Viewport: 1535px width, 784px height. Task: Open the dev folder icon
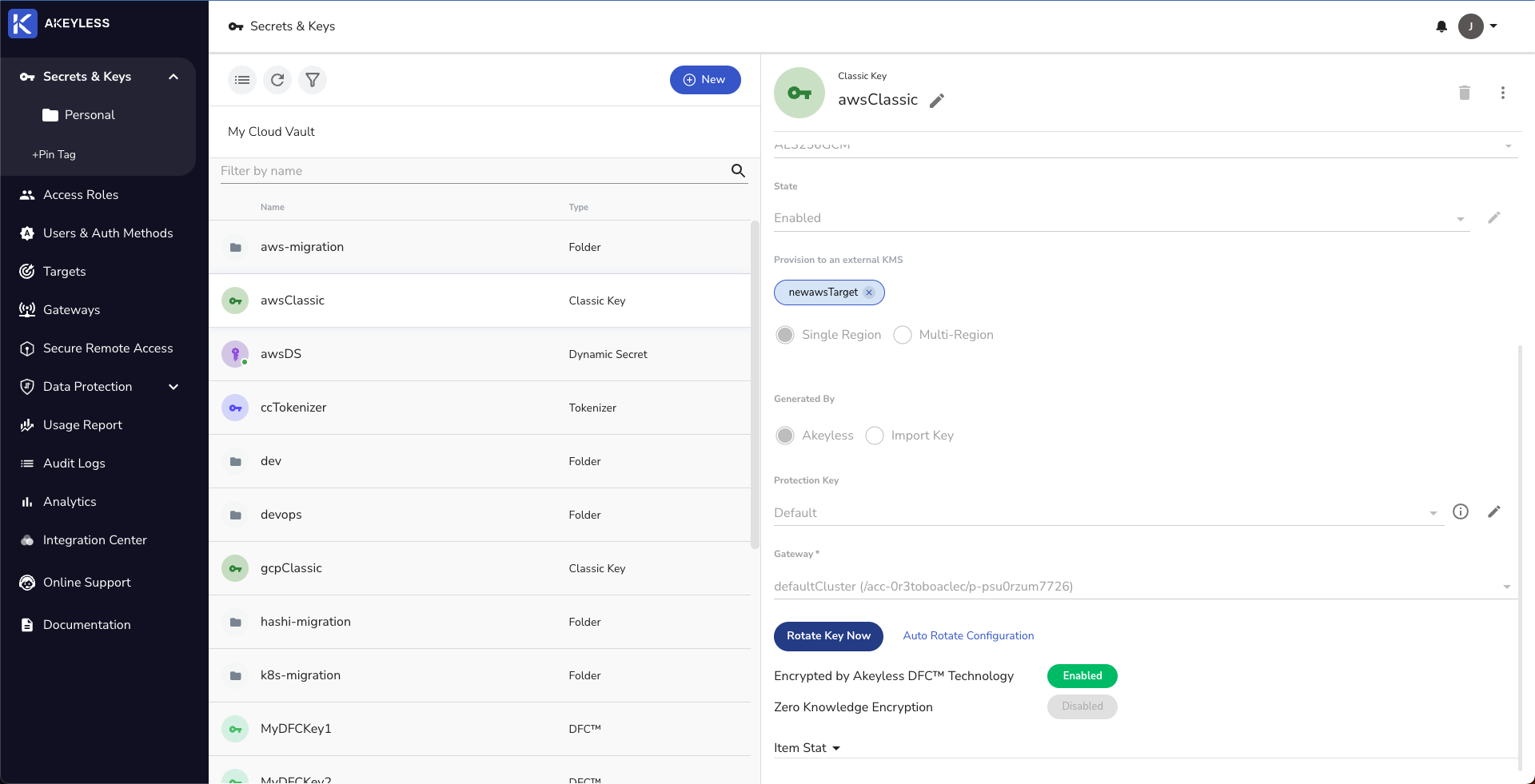pyautogui.click(x=235, y=461)
